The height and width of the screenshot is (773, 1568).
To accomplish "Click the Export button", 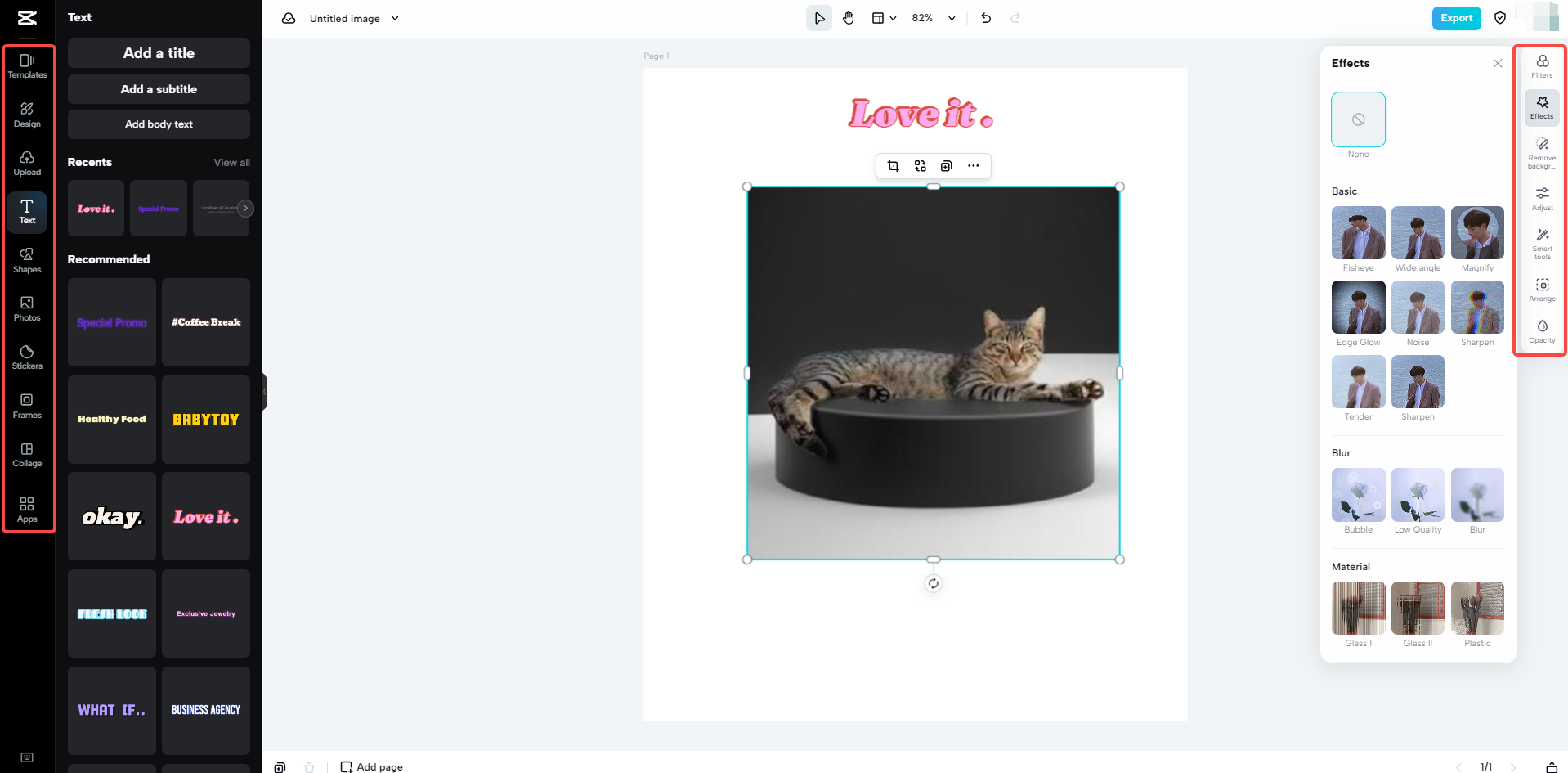I will click(1457, 18).
